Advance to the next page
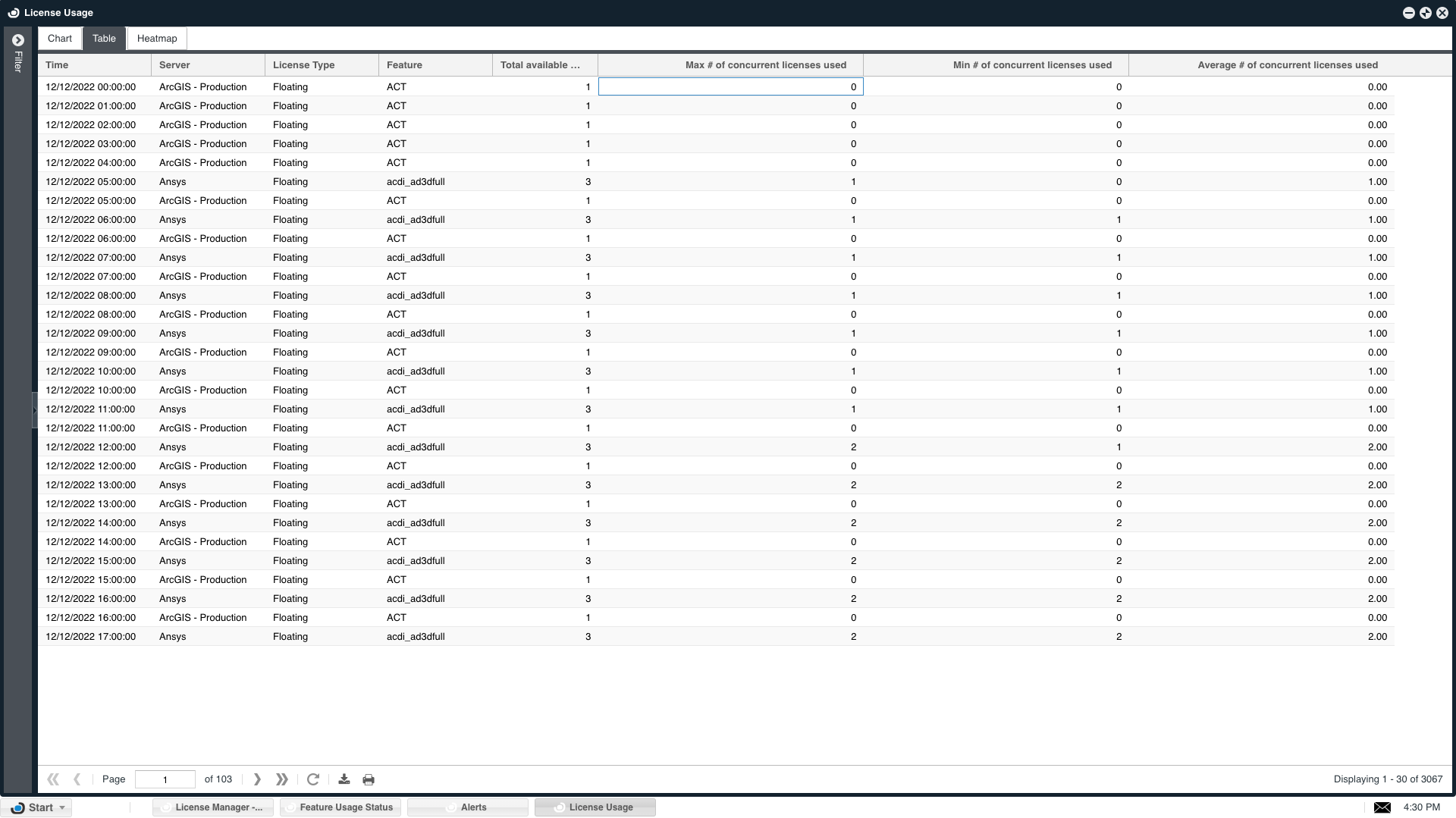 pyautogui.click(x=257, y=779)
